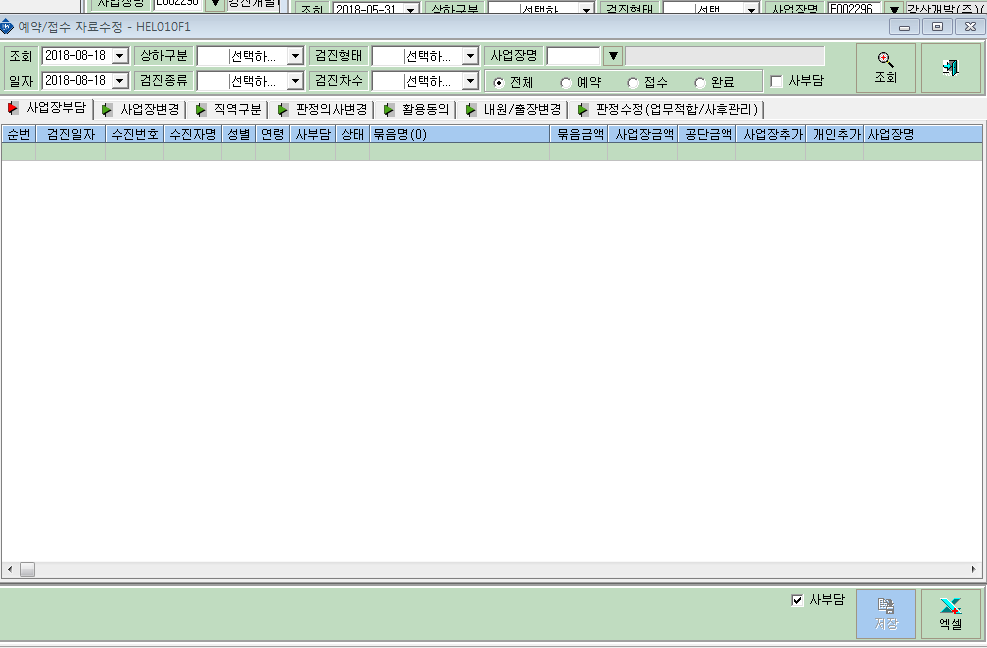This screenshot has height=648, width=987.
Task: Click the 조회 magnifier search icon button
Action: pos(886,68)
